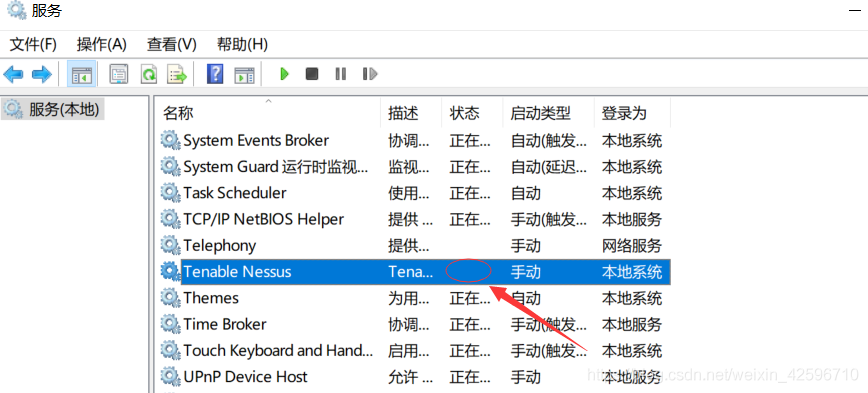Start the service with green play icon
The width and height of the screenshot is (868, 393).
pyautogui.click(x=285, y=74)
